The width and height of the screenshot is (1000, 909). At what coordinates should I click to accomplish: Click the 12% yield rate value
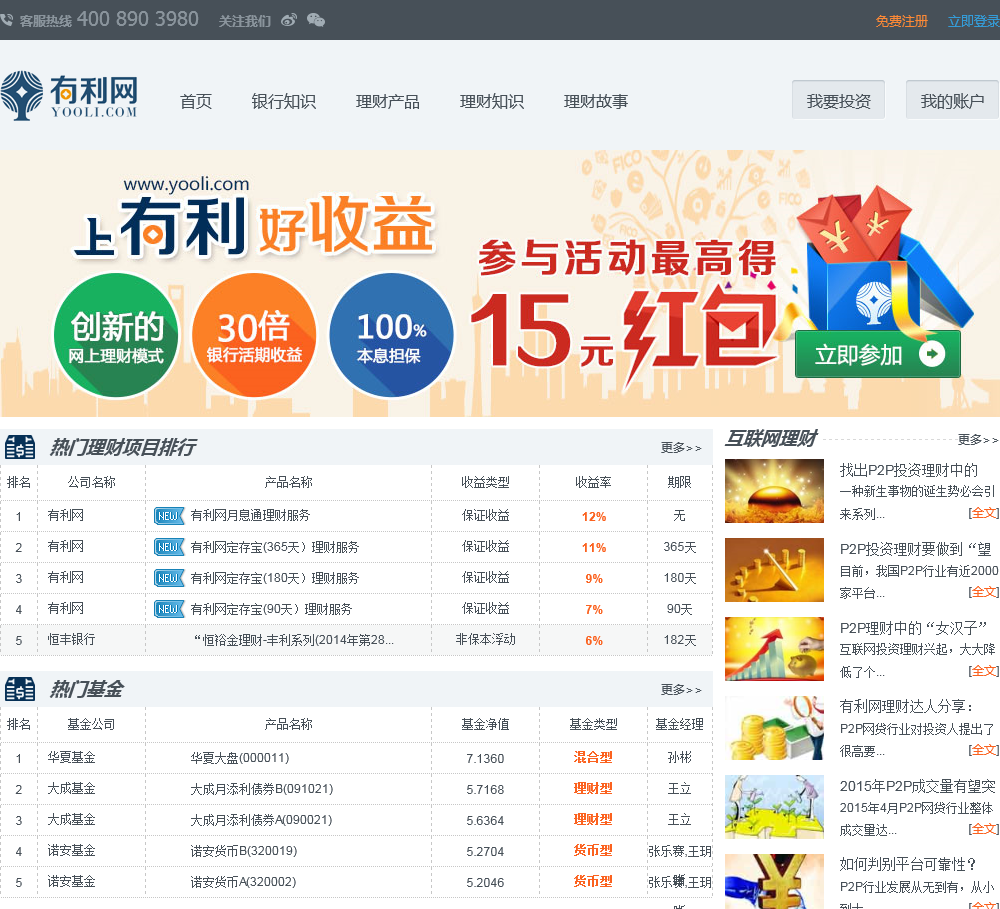point(594,517)
